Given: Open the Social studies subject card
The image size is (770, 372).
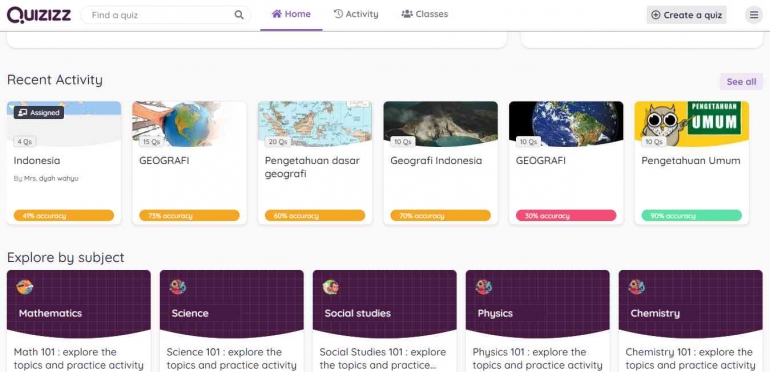Looking at the screenshot, I should tap(385, 321).
